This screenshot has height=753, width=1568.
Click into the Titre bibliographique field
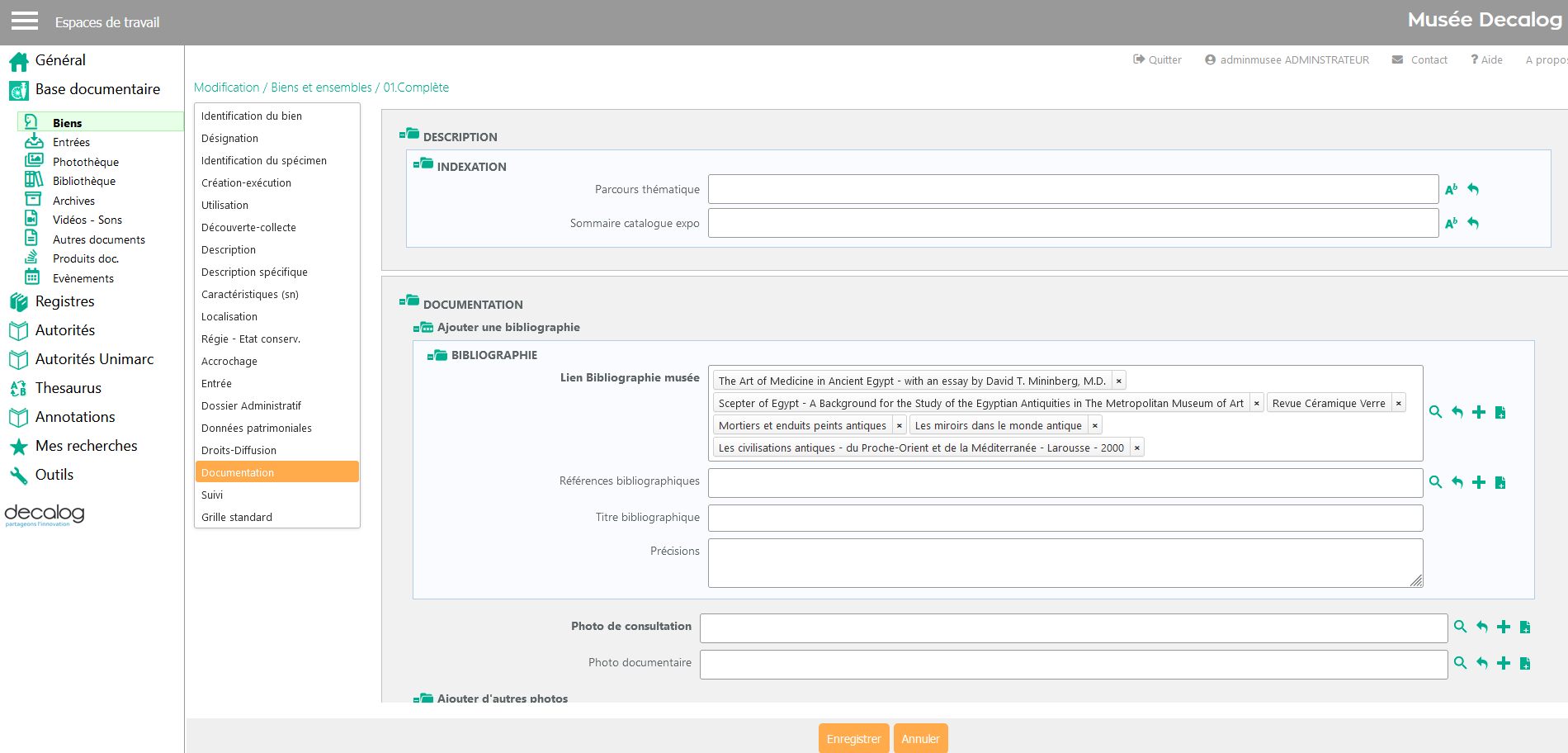click(x=1065, y=518)
